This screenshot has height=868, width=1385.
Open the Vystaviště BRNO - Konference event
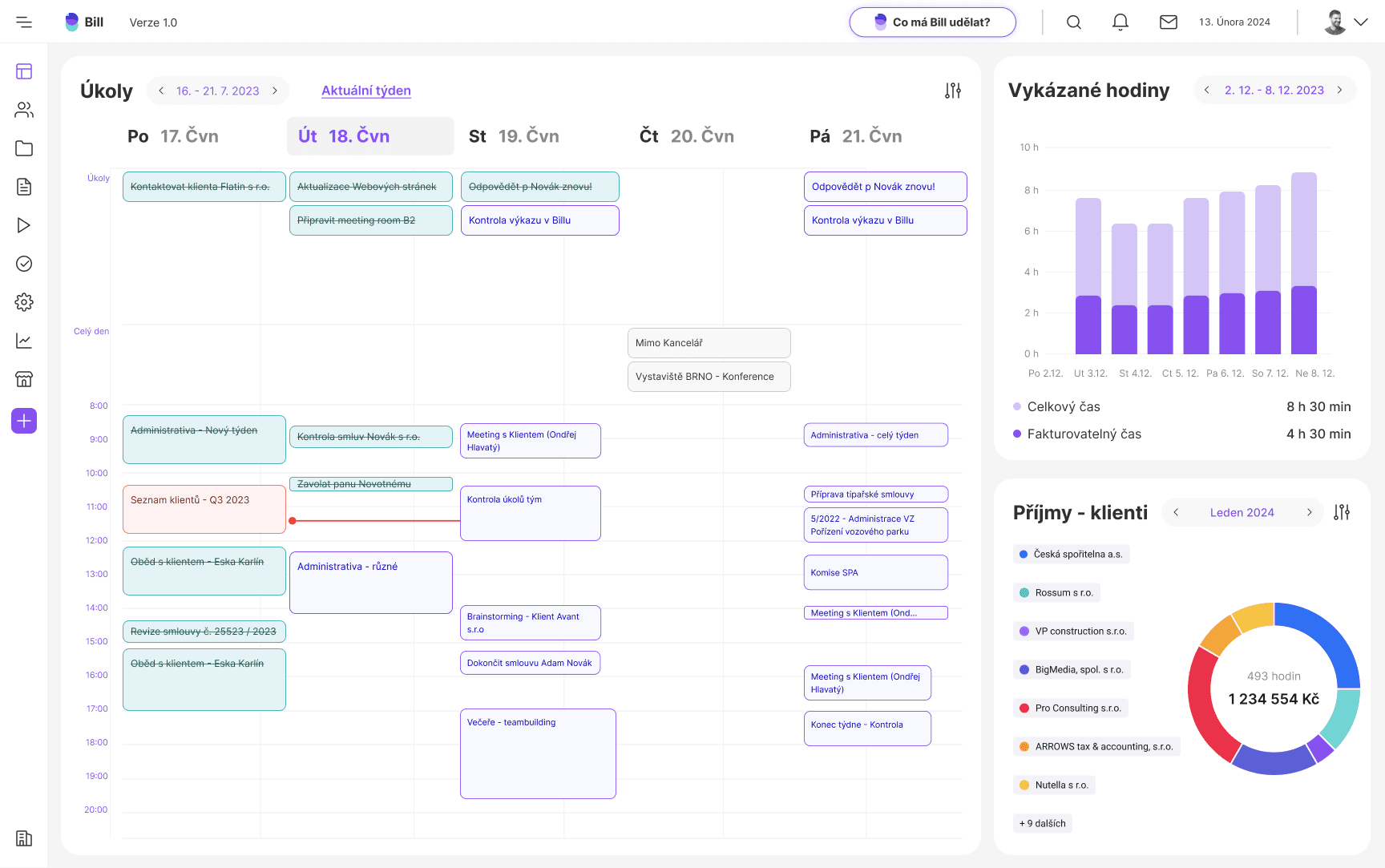[x=709, y=377]
